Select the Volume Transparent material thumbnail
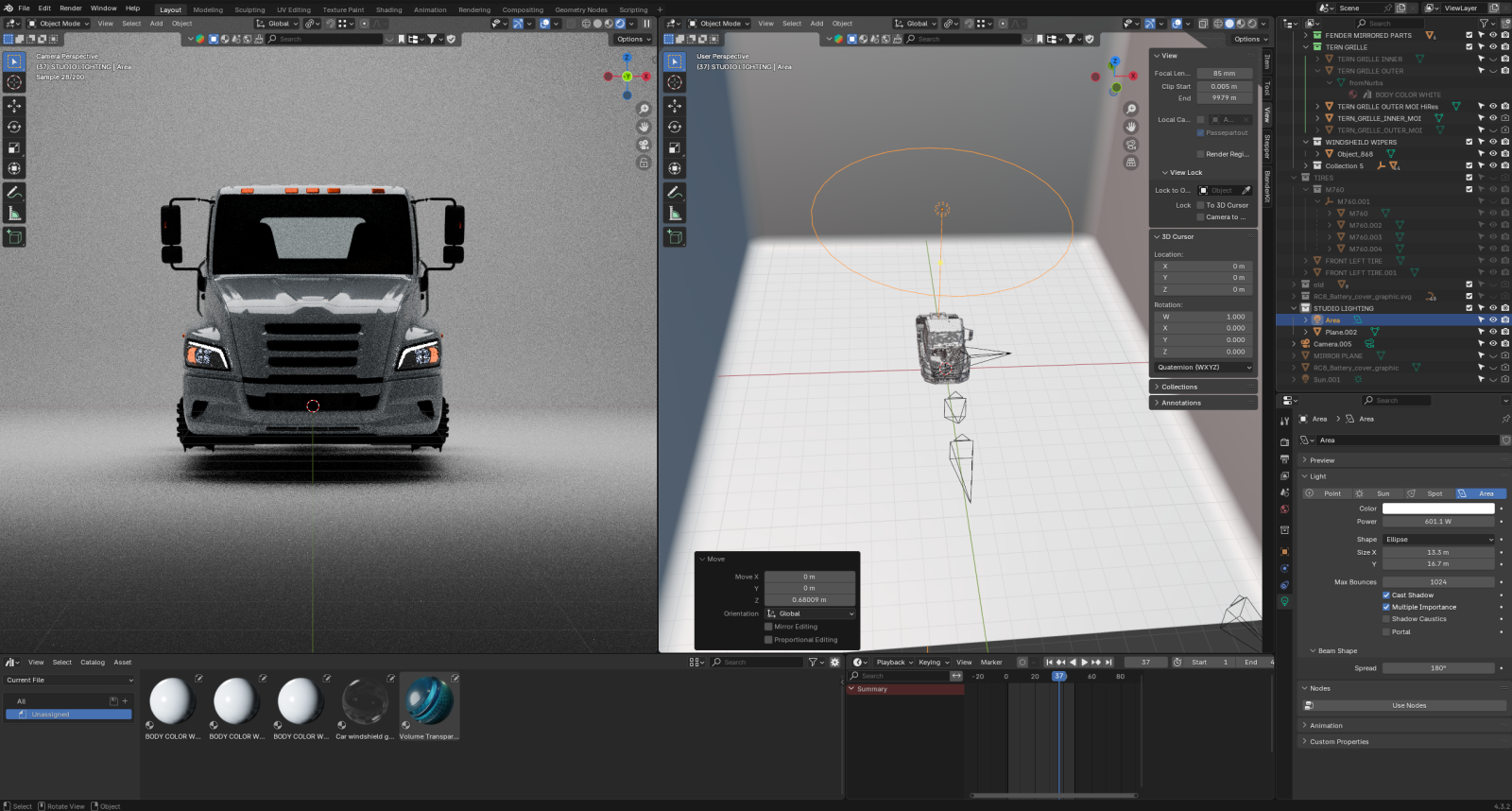 (429, 707)
